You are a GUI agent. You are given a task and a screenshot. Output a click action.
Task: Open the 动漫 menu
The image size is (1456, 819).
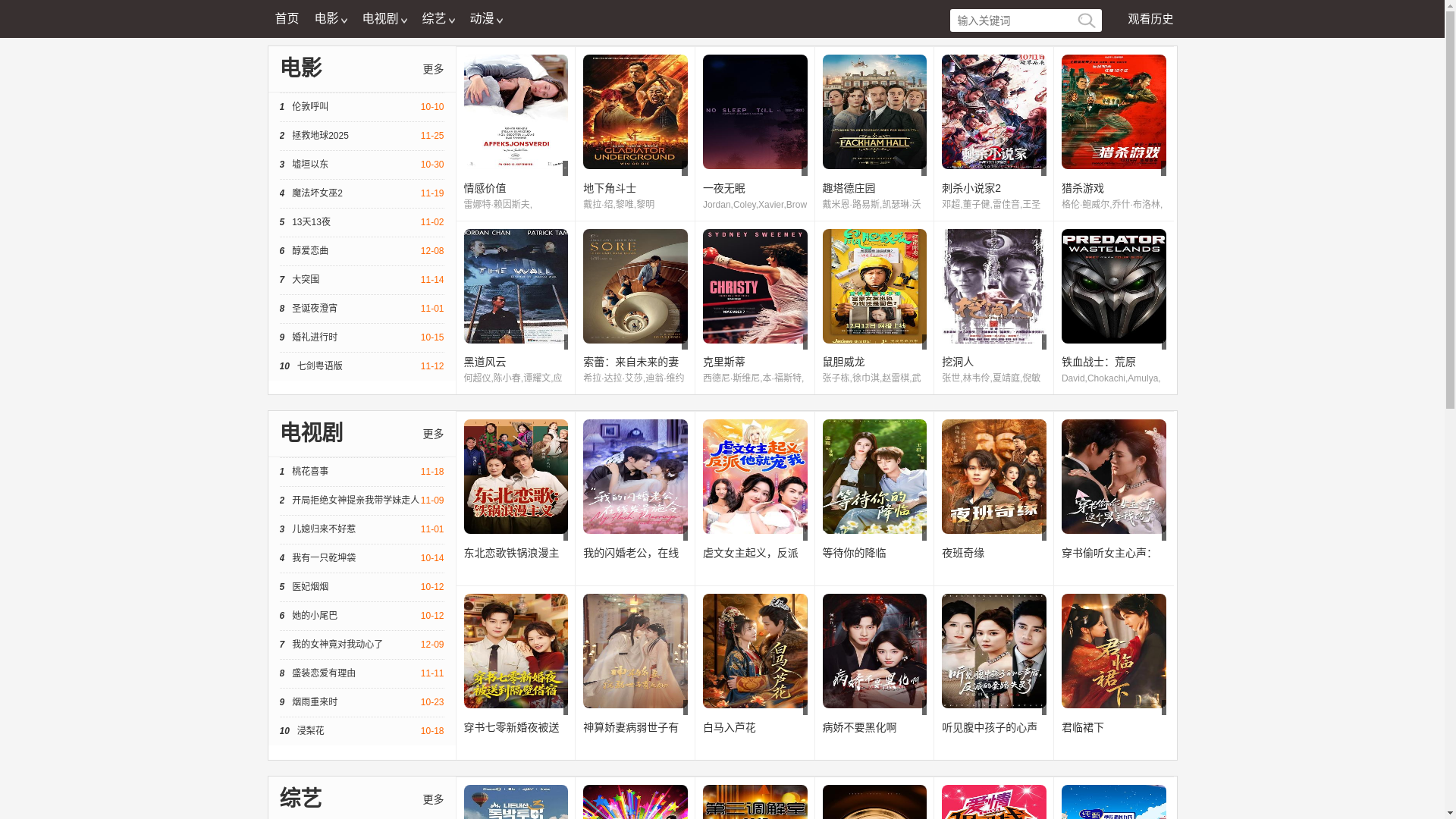coord(485,19)
